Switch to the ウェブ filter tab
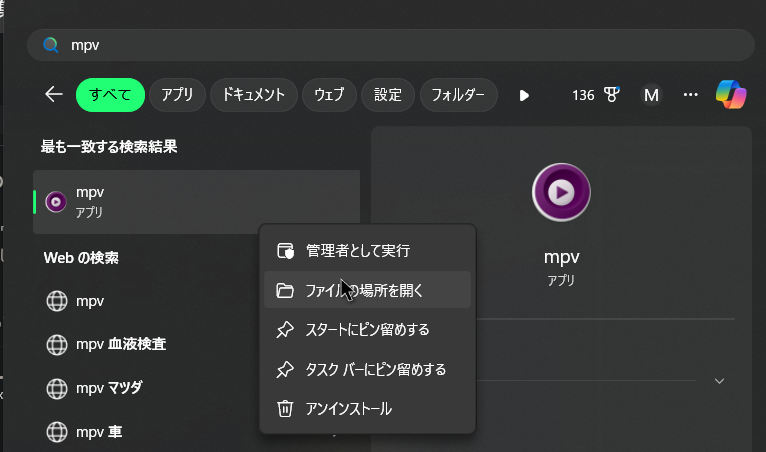 point(329,95)
